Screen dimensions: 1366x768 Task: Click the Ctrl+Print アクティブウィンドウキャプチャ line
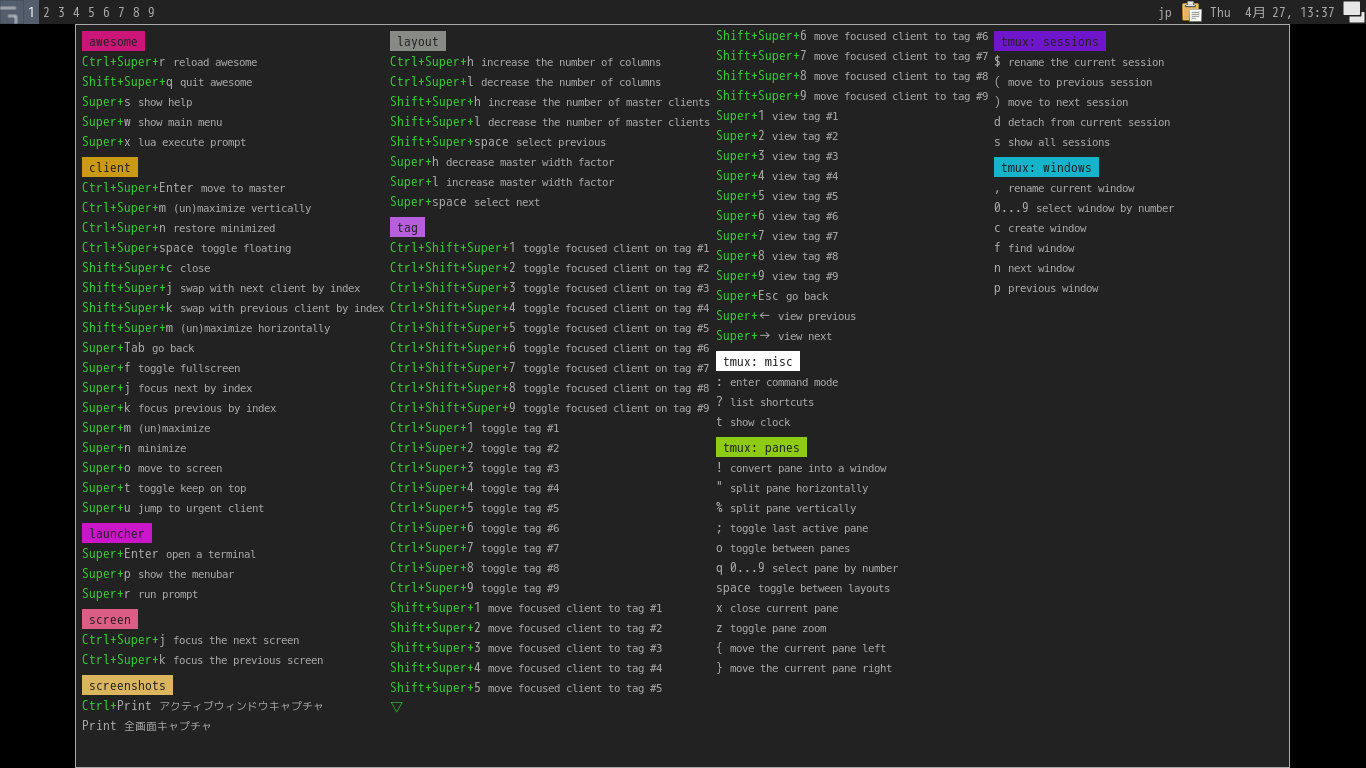point(203,706)
